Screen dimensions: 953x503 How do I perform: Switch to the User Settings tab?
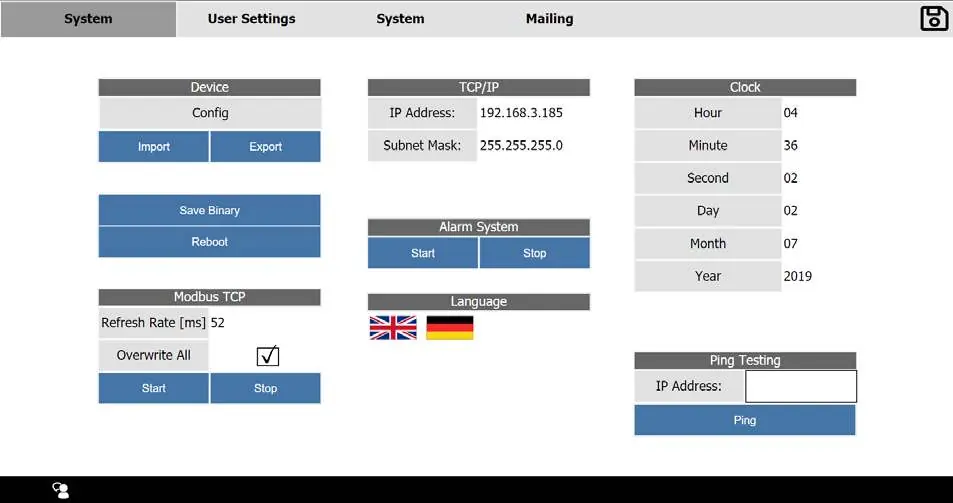[x=252, y=19]
